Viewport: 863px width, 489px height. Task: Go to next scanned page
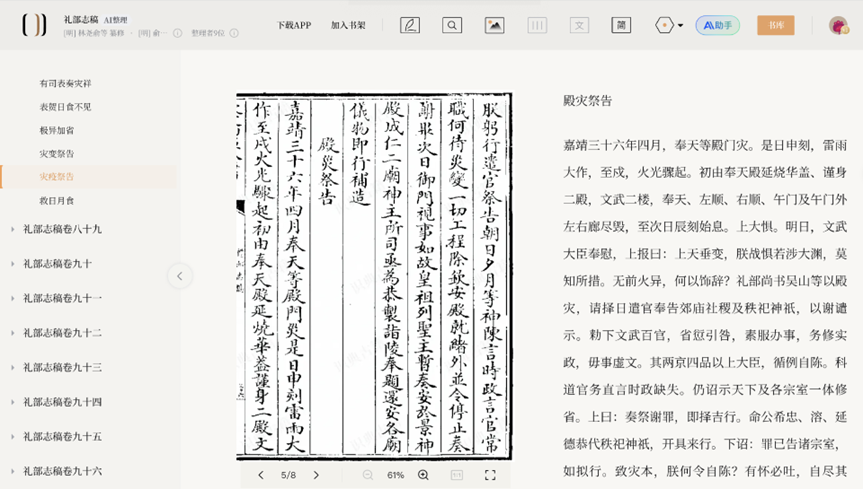(316, 475)
